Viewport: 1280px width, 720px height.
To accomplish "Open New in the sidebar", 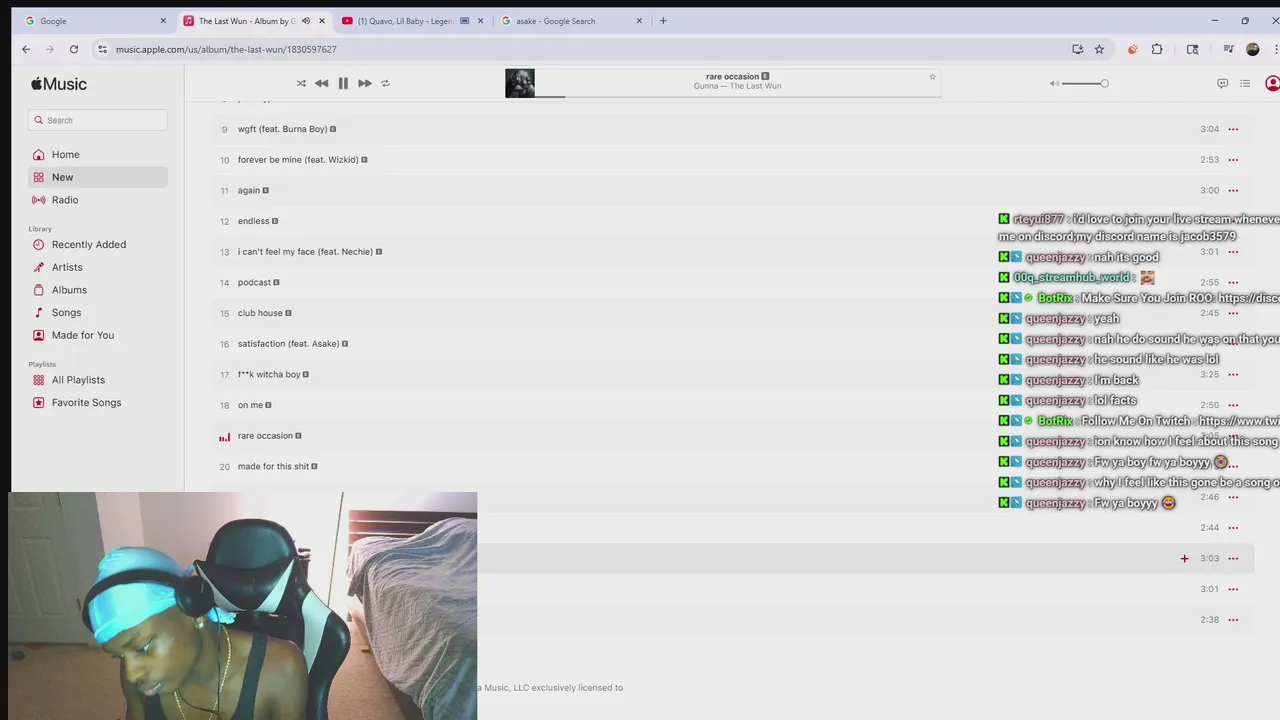I will click(x=98, y=177).
